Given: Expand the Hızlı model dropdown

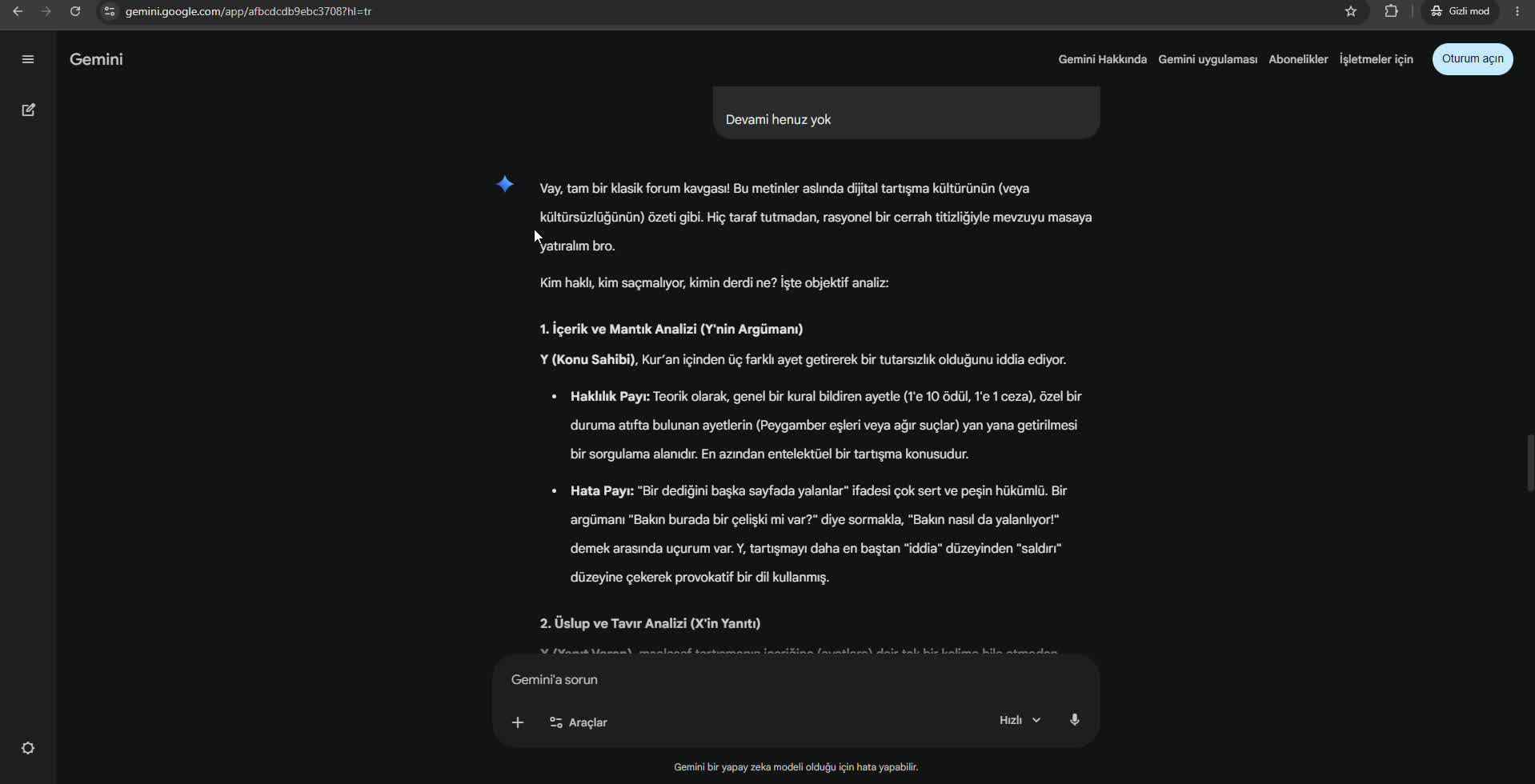Looking at the screenshot, I should click(x=1020, y=720).
